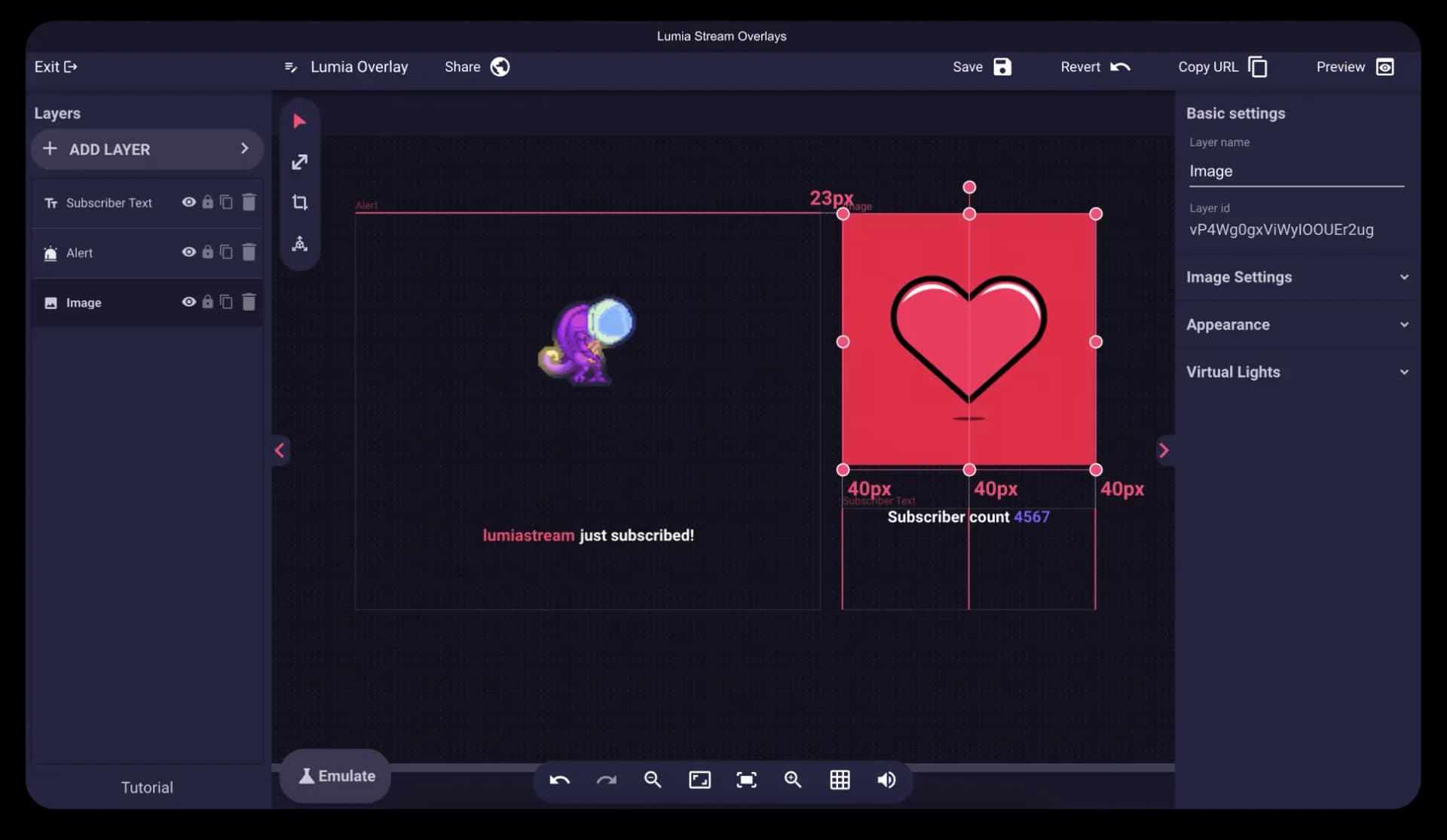Click the speaker sound icon
This screenshot has width=1447, height=840.
click(x=886, y=780)
